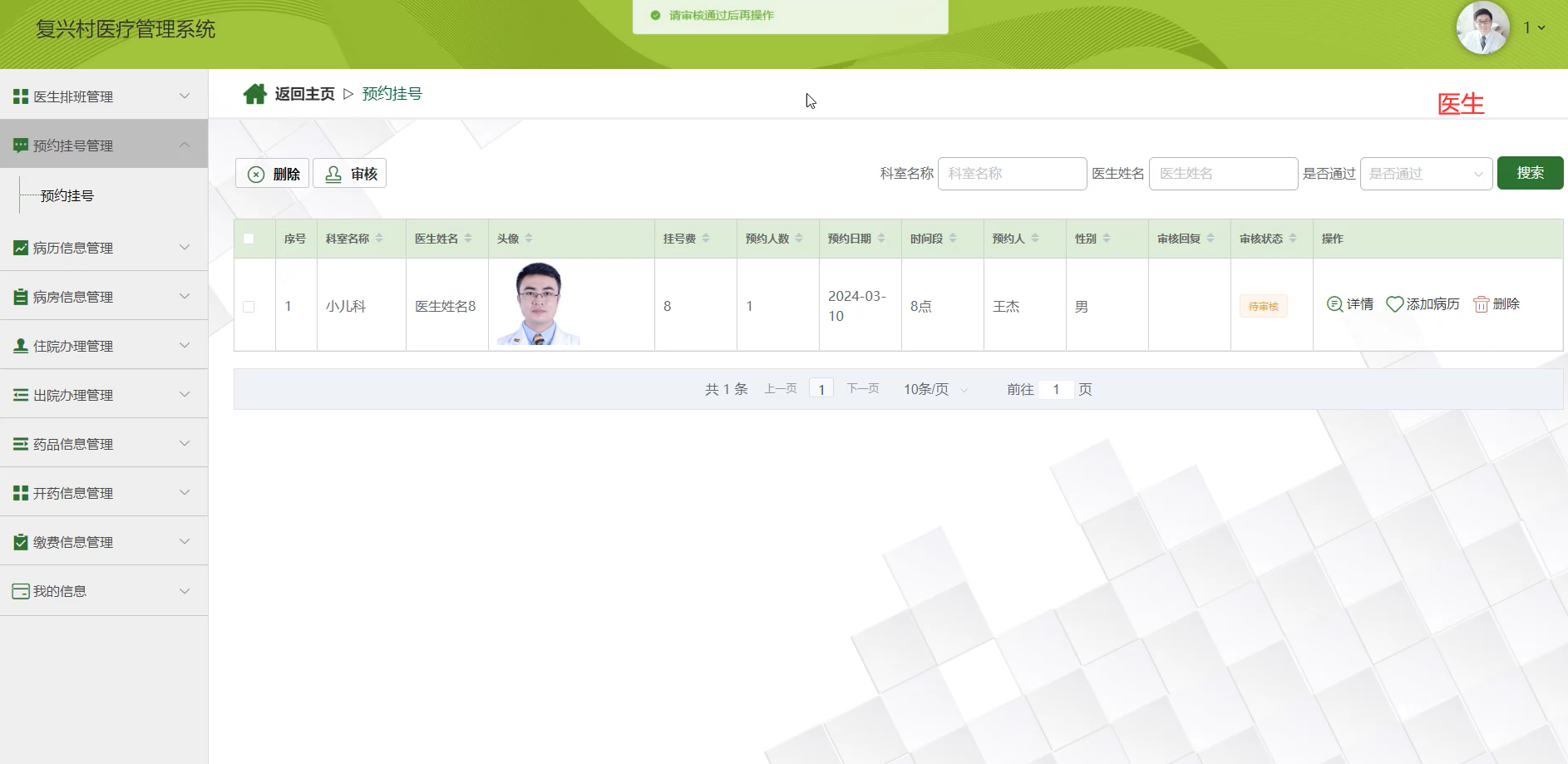Sort by 性别 column arrows

(1107, 239)
